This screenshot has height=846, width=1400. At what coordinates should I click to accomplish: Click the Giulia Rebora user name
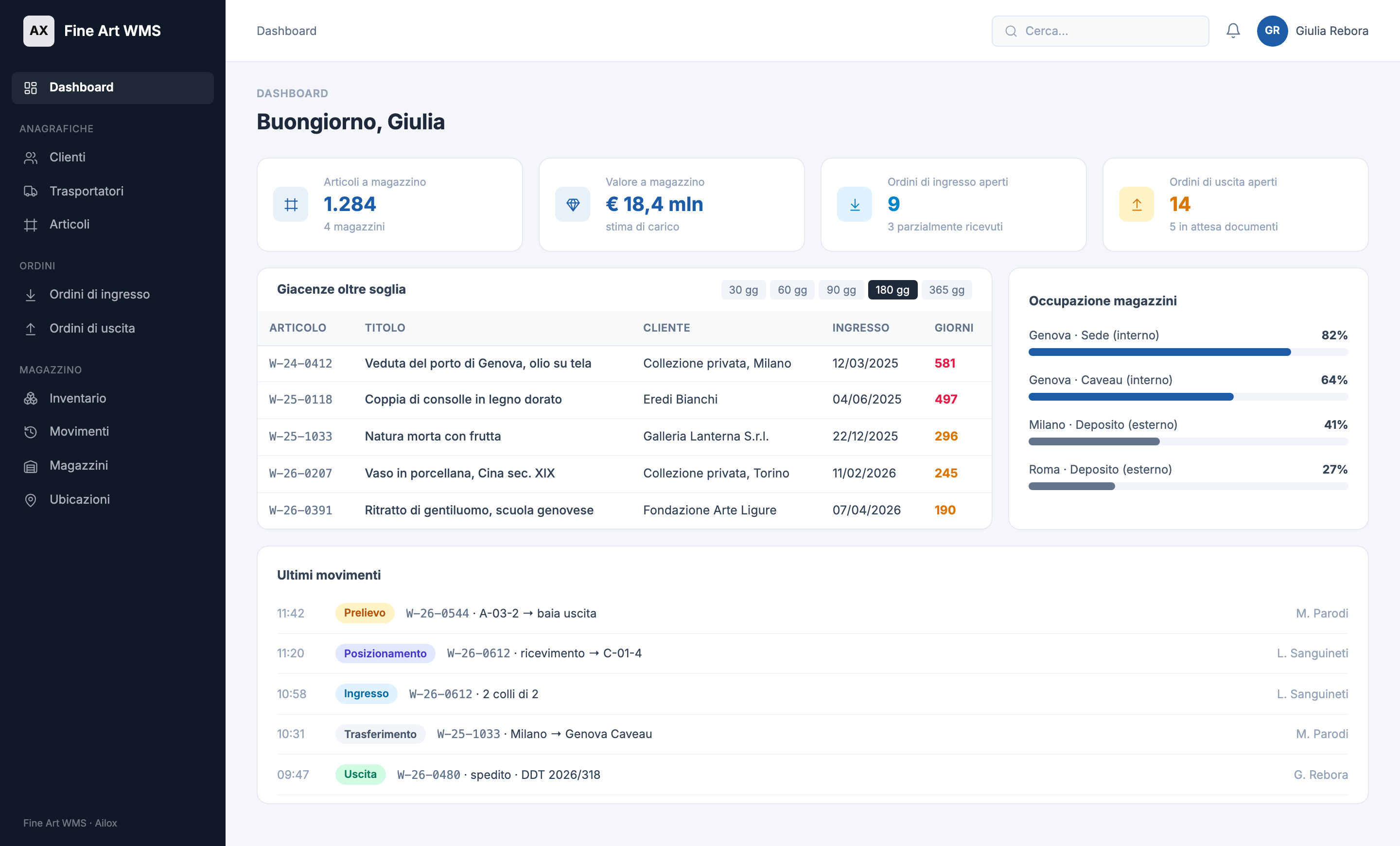(1331, 31)
